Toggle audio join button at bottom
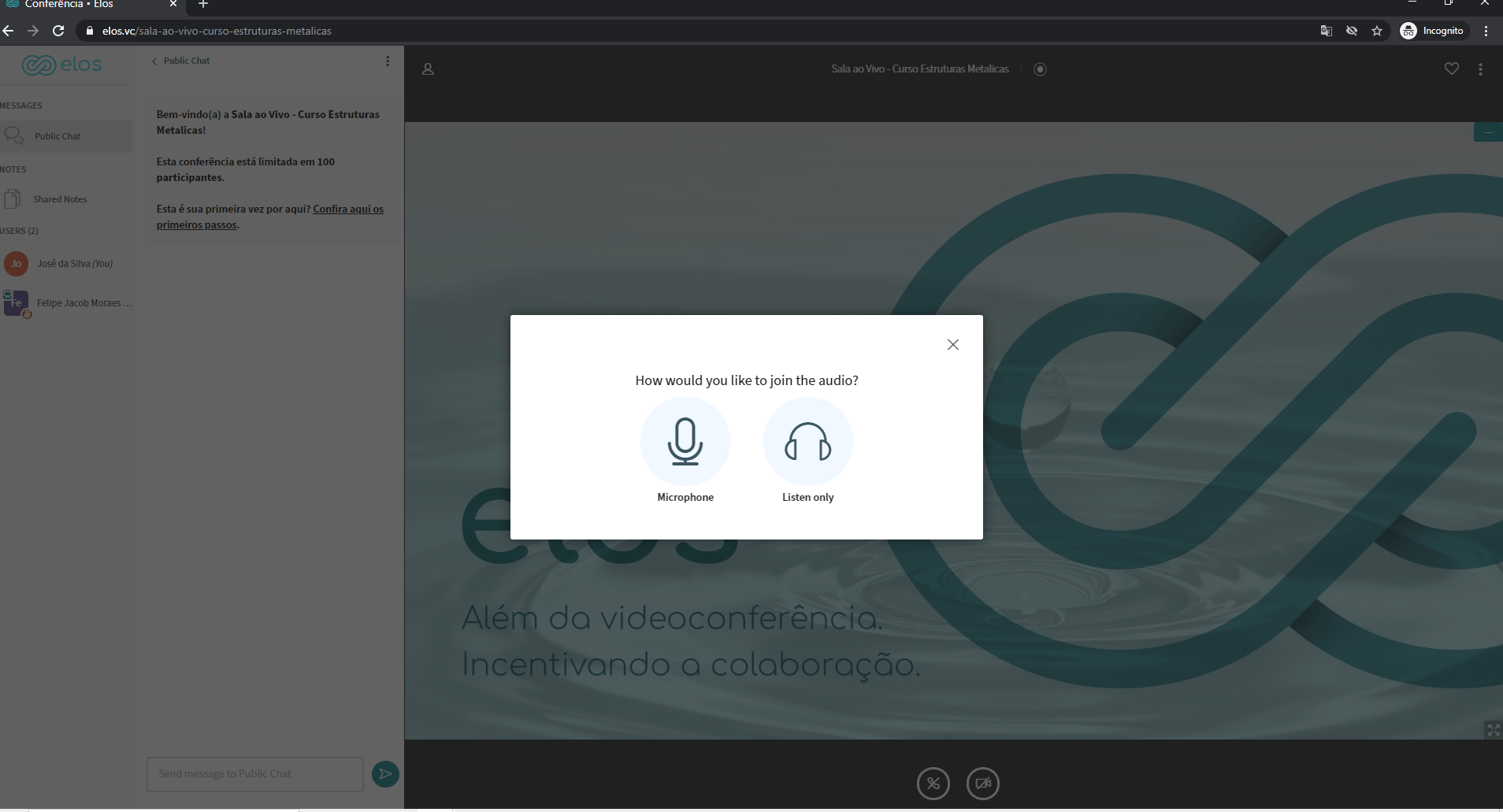 (933, 783)
